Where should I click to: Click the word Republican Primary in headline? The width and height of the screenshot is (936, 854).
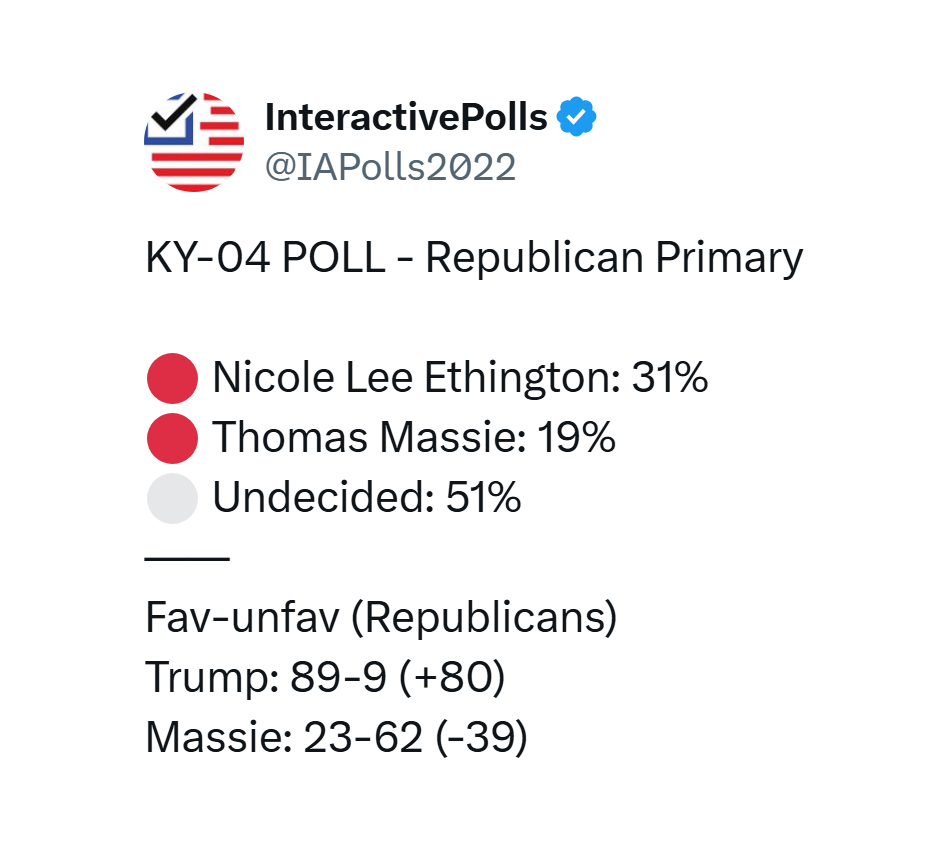[614, 259]
